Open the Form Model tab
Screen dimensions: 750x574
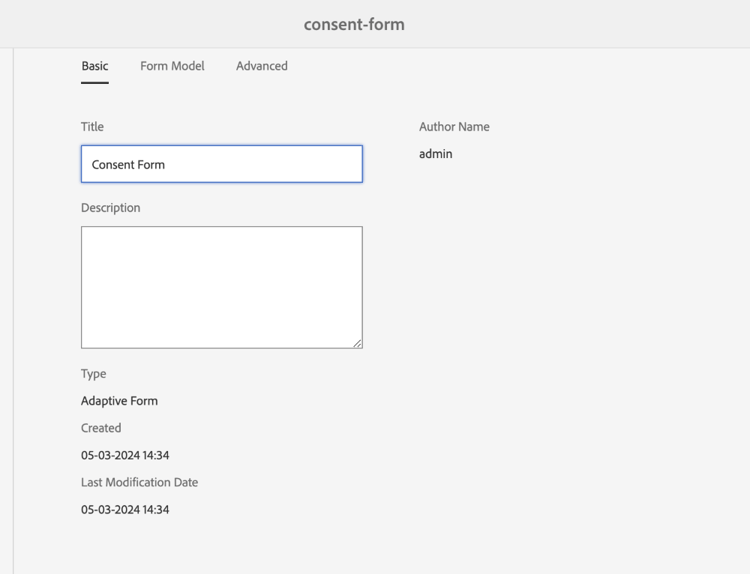click(172, 66)
